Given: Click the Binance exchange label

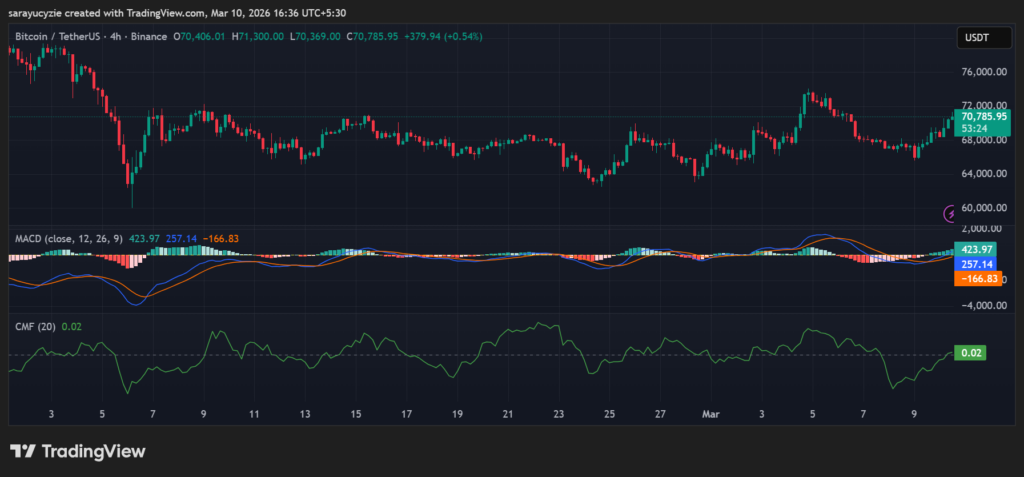Looking at the screenshot, I should click(x=151, y=37).
